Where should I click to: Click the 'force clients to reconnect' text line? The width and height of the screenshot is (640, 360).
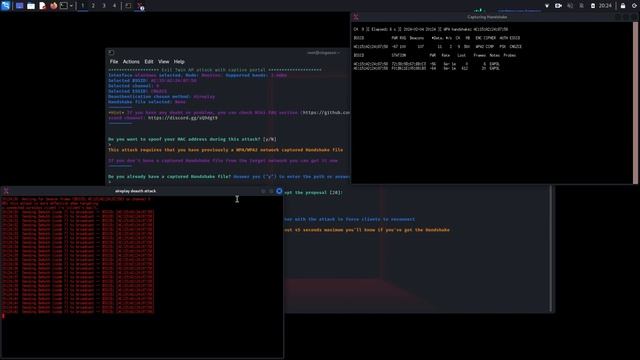[350, 219]
